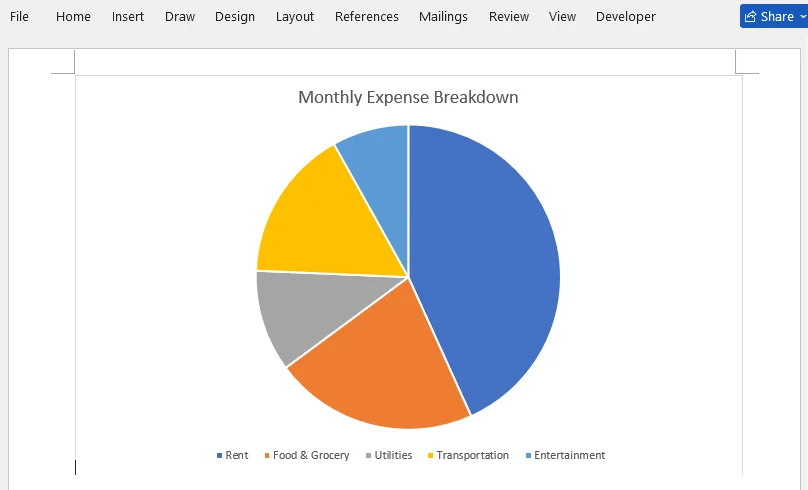Select the Draw ribbon tab
Screen dimensions: 808x490
pyautogui.click(x=180, y=16)
